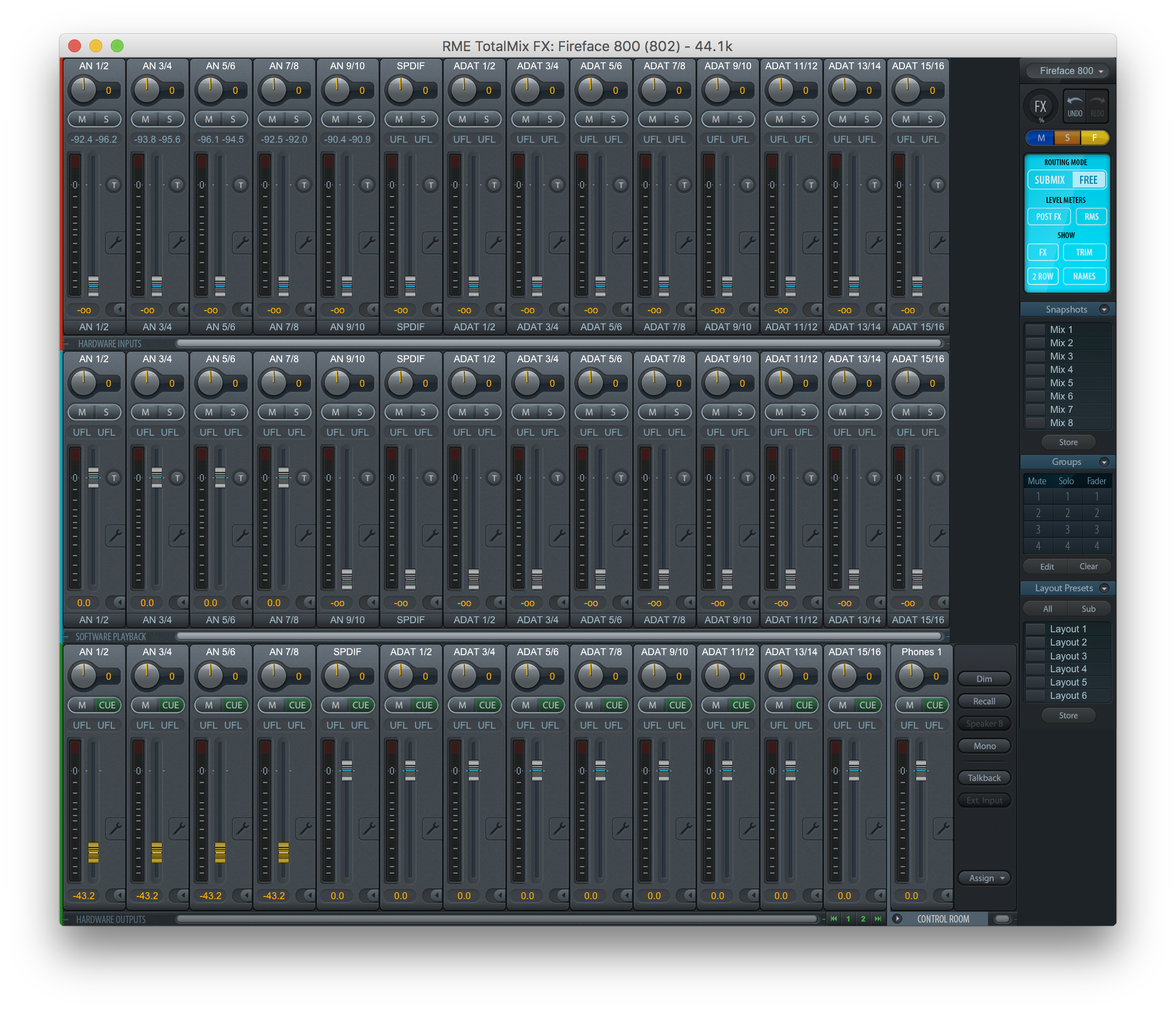Toggle trim T button on SPDIF input channel
The height and width of the screenshot is (1011, 1176).
pos(431,185)
